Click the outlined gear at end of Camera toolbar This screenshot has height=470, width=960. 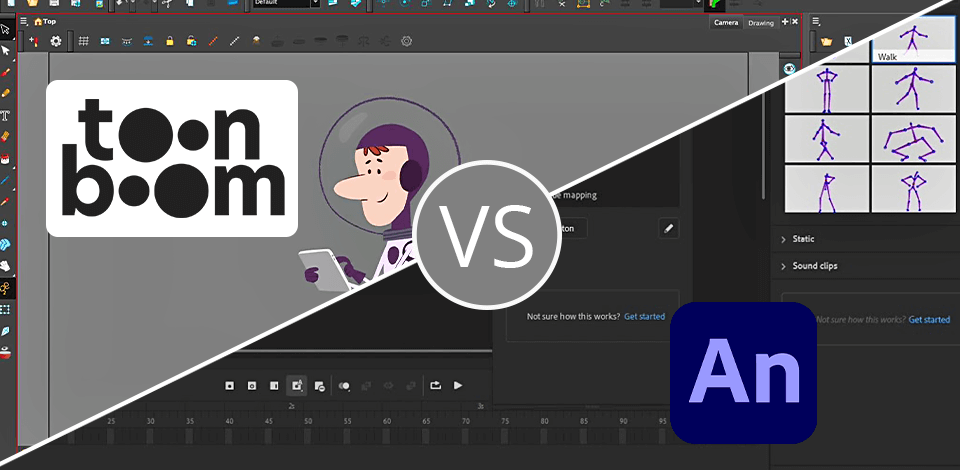click(x=406, y=41)
